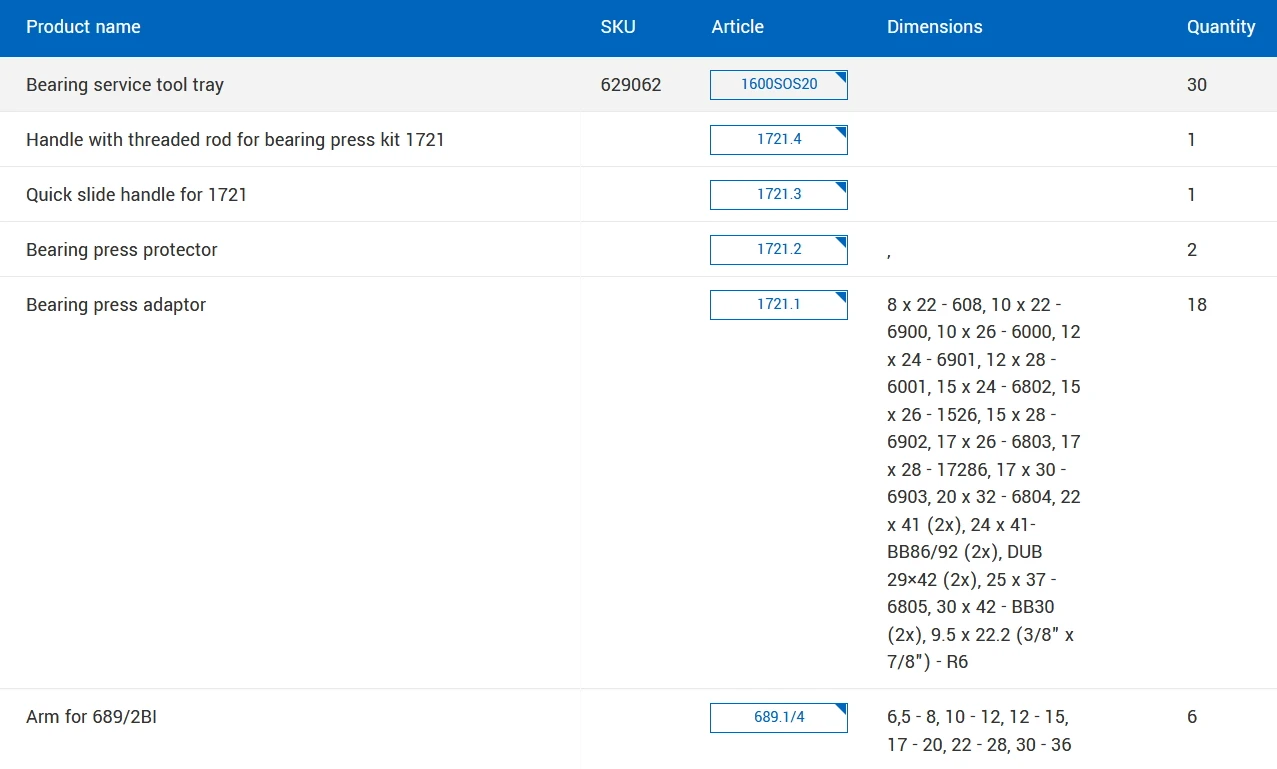Screen dimensions: 1277x769
Task: Click the Article column header
Action: (x=737, y=27)
